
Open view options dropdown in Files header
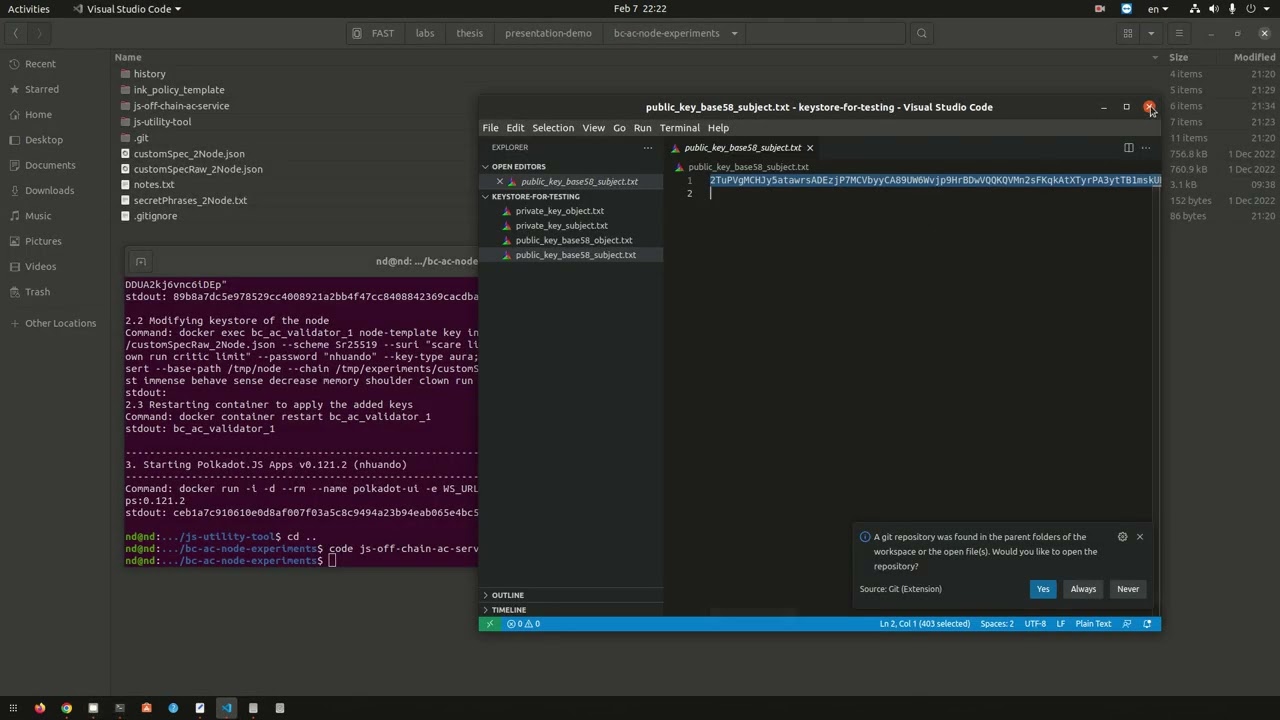tap(1151, 33)
